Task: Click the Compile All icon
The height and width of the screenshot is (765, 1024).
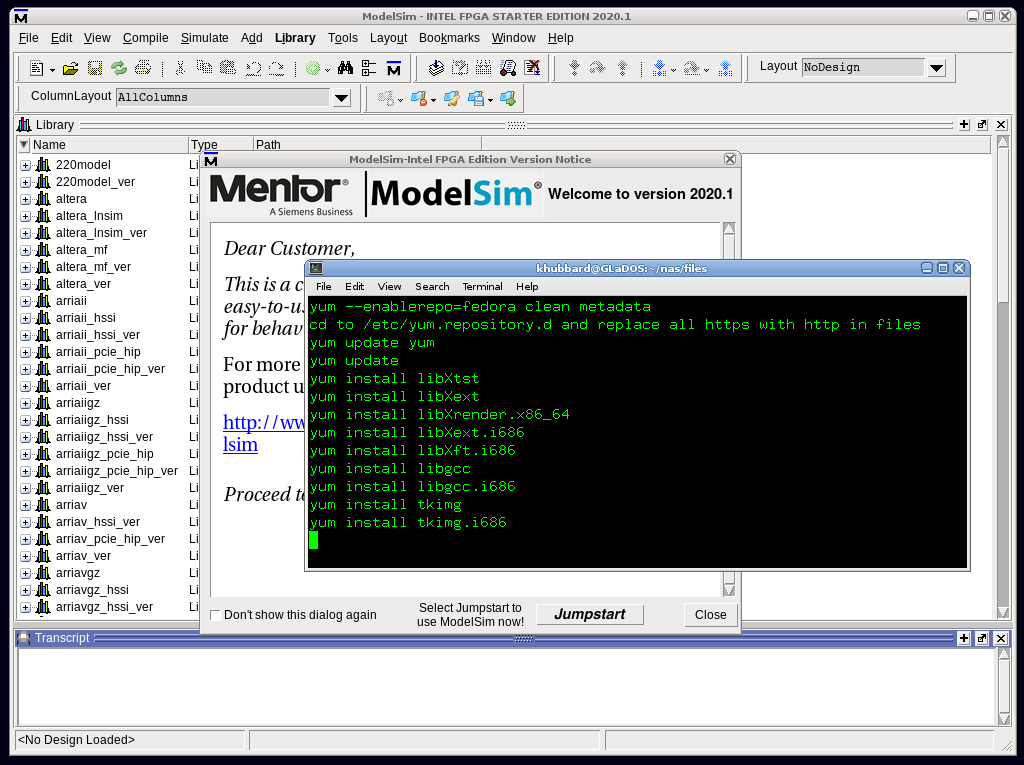Action: (484, 67)
